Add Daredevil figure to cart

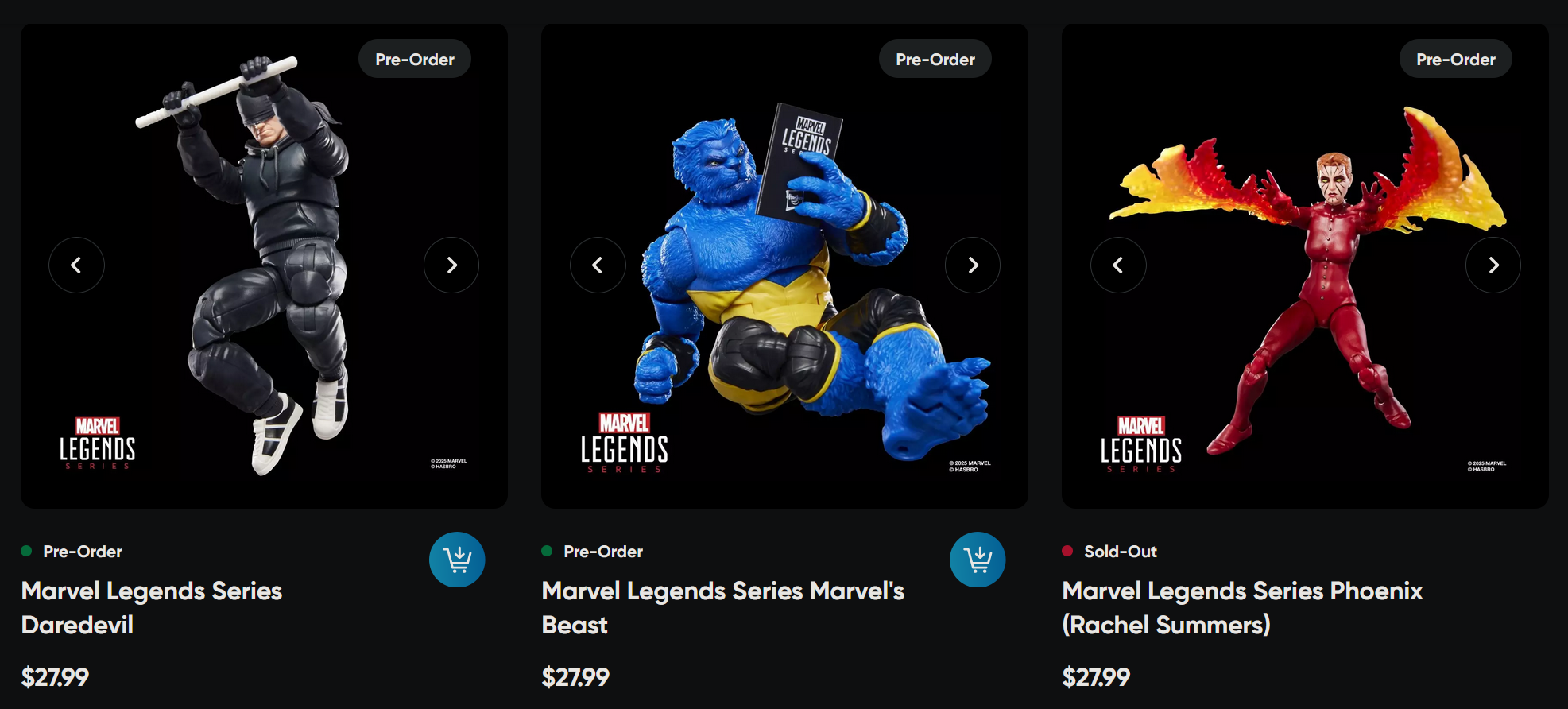coord(457,560)
